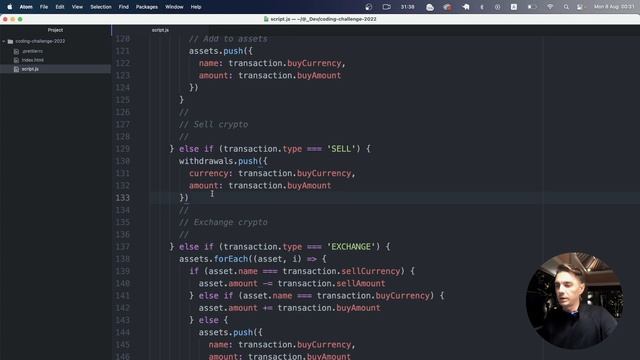Click 'assets.push({' on line 121
Viewport: 640px width, 360px height.
tap(220, 51)
